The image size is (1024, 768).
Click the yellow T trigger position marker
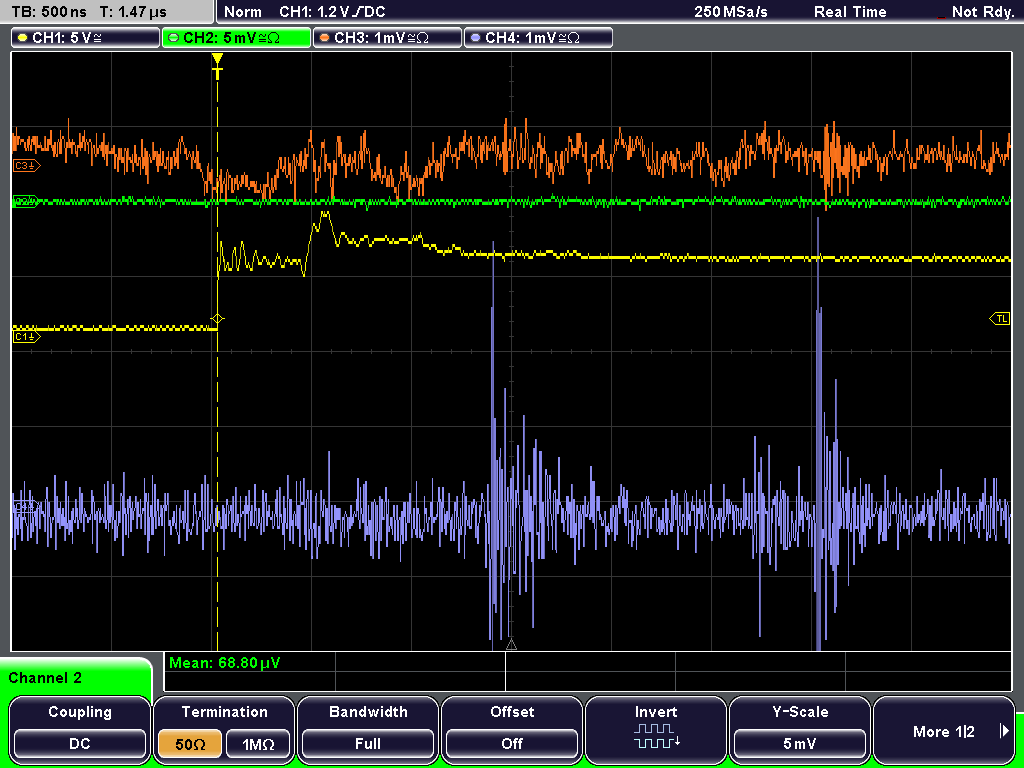point(217,66)
